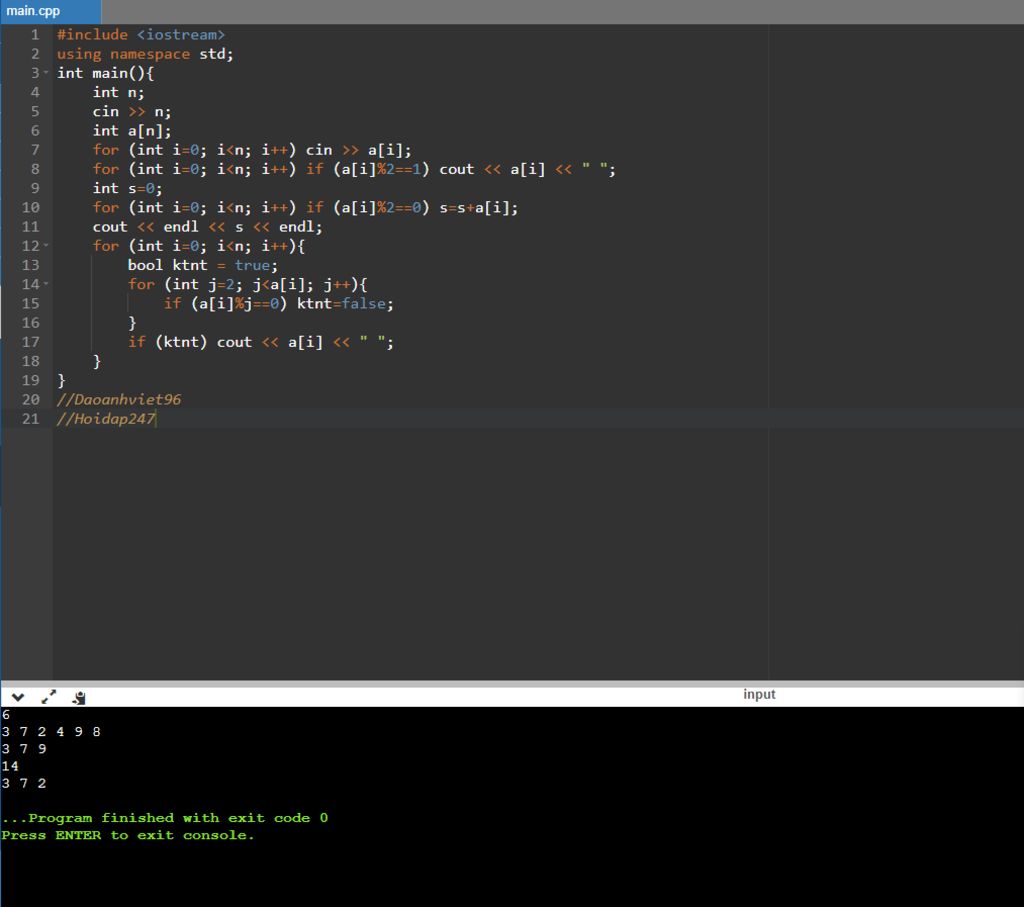The height and width of the screenshot is (907, 1024).
Task: Click the 'if (ktnt) cout' line
Action: pos(260,342)
